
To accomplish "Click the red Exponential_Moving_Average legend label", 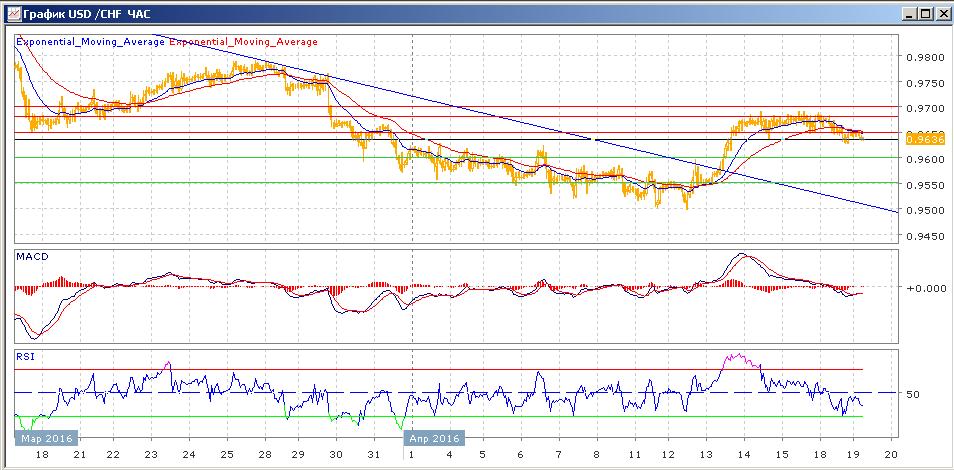I will point(243,42).
